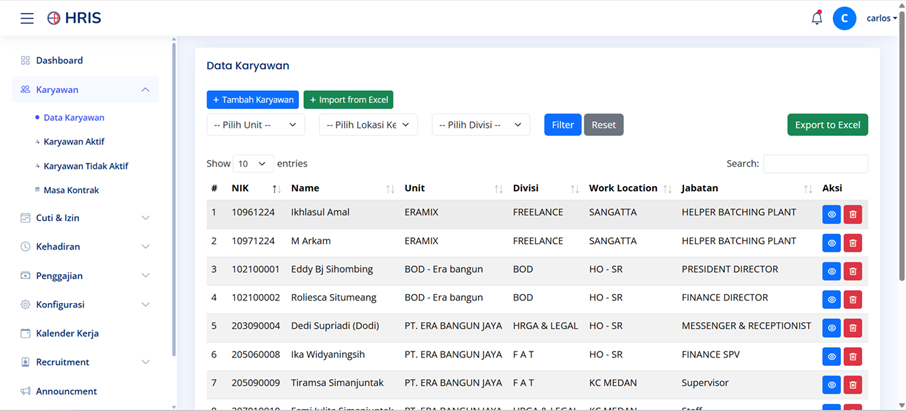This screenshot has height=411, width=906.
Task: Open the Pilih Divisi dropdown
Action: [481, 125]
